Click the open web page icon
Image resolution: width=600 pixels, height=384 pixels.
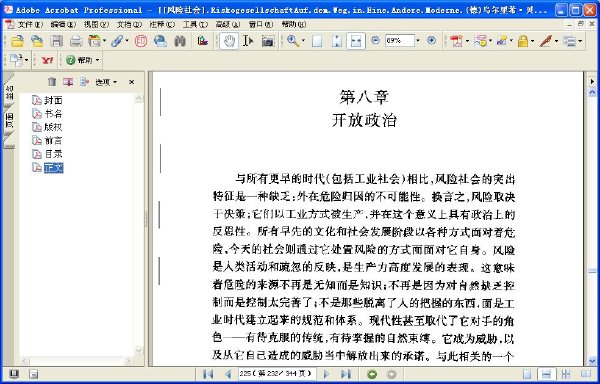coord(37,41)
